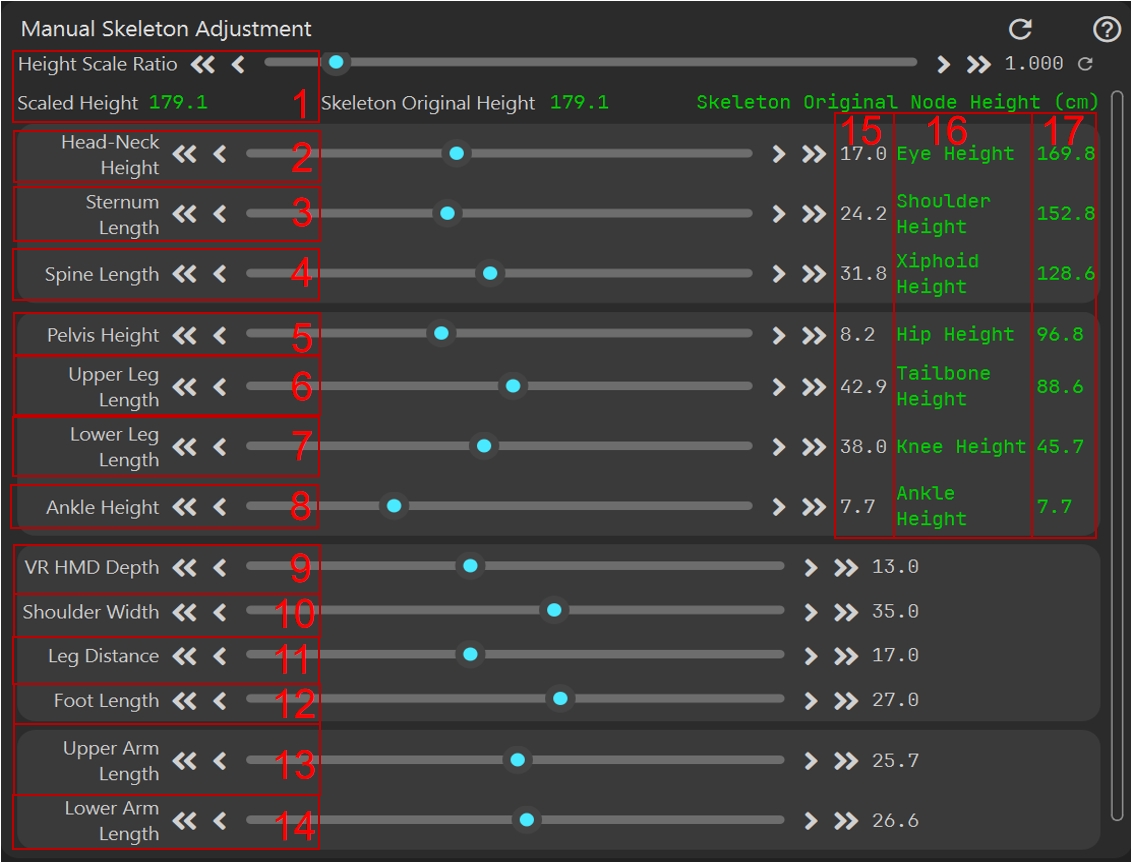This screenshot has height=862, width=1131.
Task: Decrease Height Scale Ratio by small step
Action: click(x=238, y=65)
